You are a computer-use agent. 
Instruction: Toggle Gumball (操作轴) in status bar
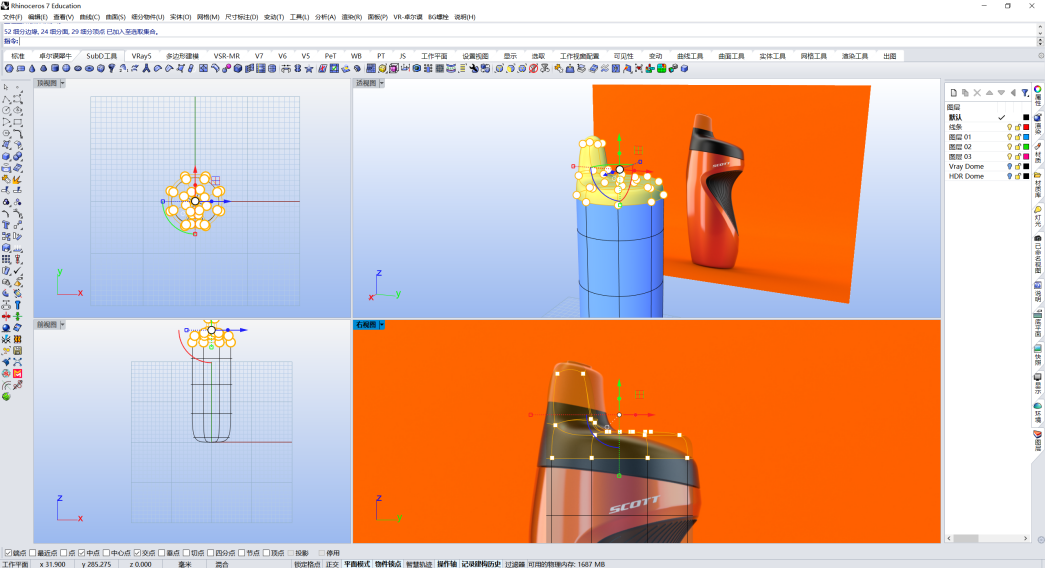tap(447, 564)
